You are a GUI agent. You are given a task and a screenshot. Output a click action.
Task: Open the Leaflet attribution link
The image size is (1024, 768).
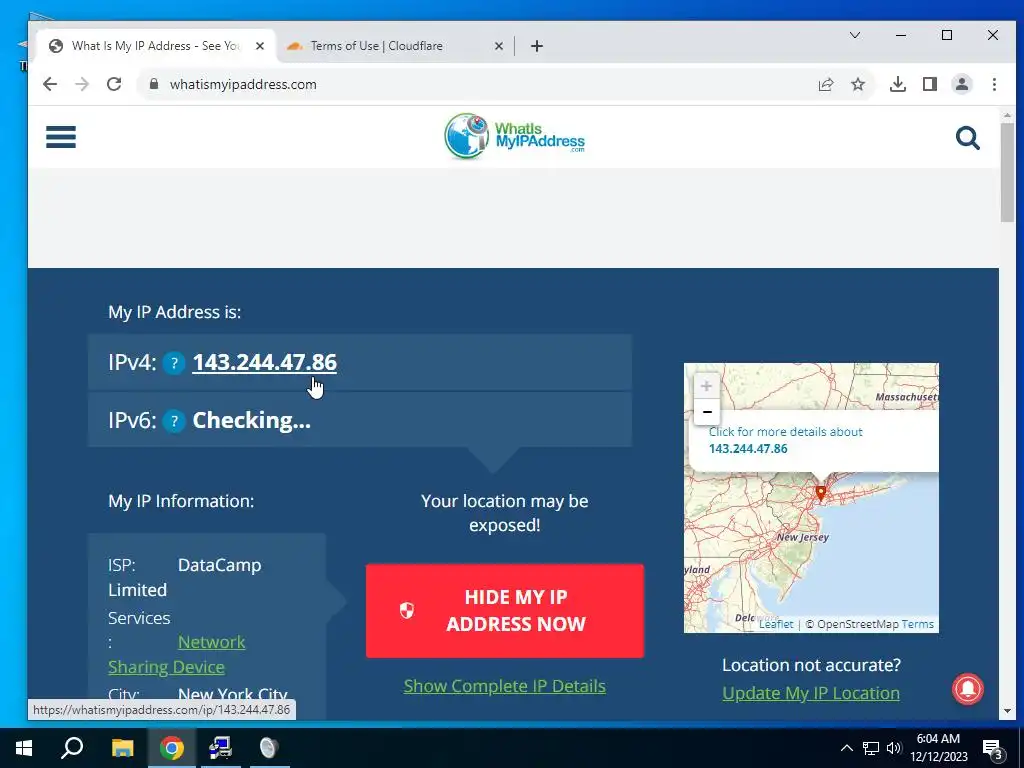point(776,624)
